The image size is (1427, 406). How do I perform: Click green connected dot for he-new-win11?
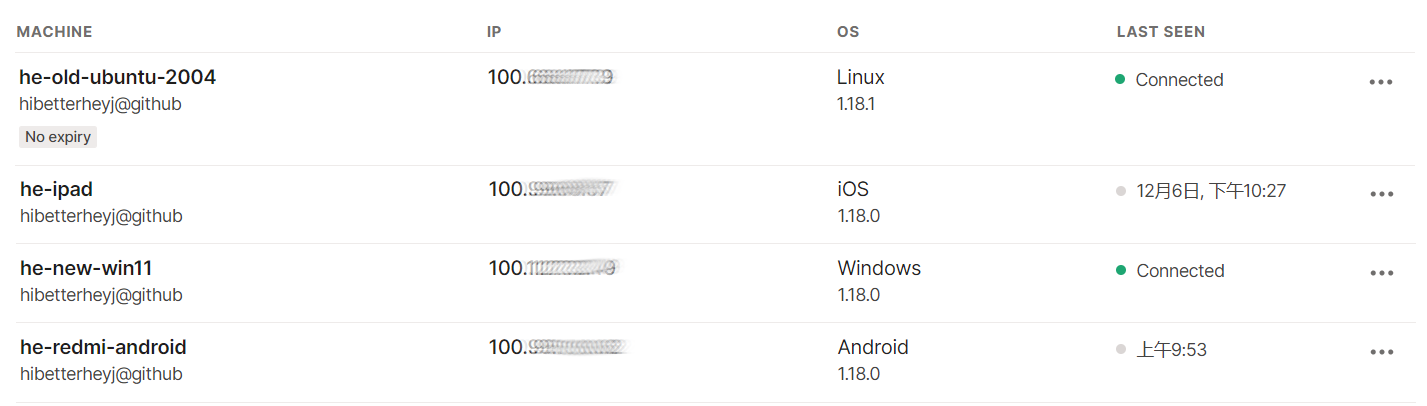[1120, 270]
